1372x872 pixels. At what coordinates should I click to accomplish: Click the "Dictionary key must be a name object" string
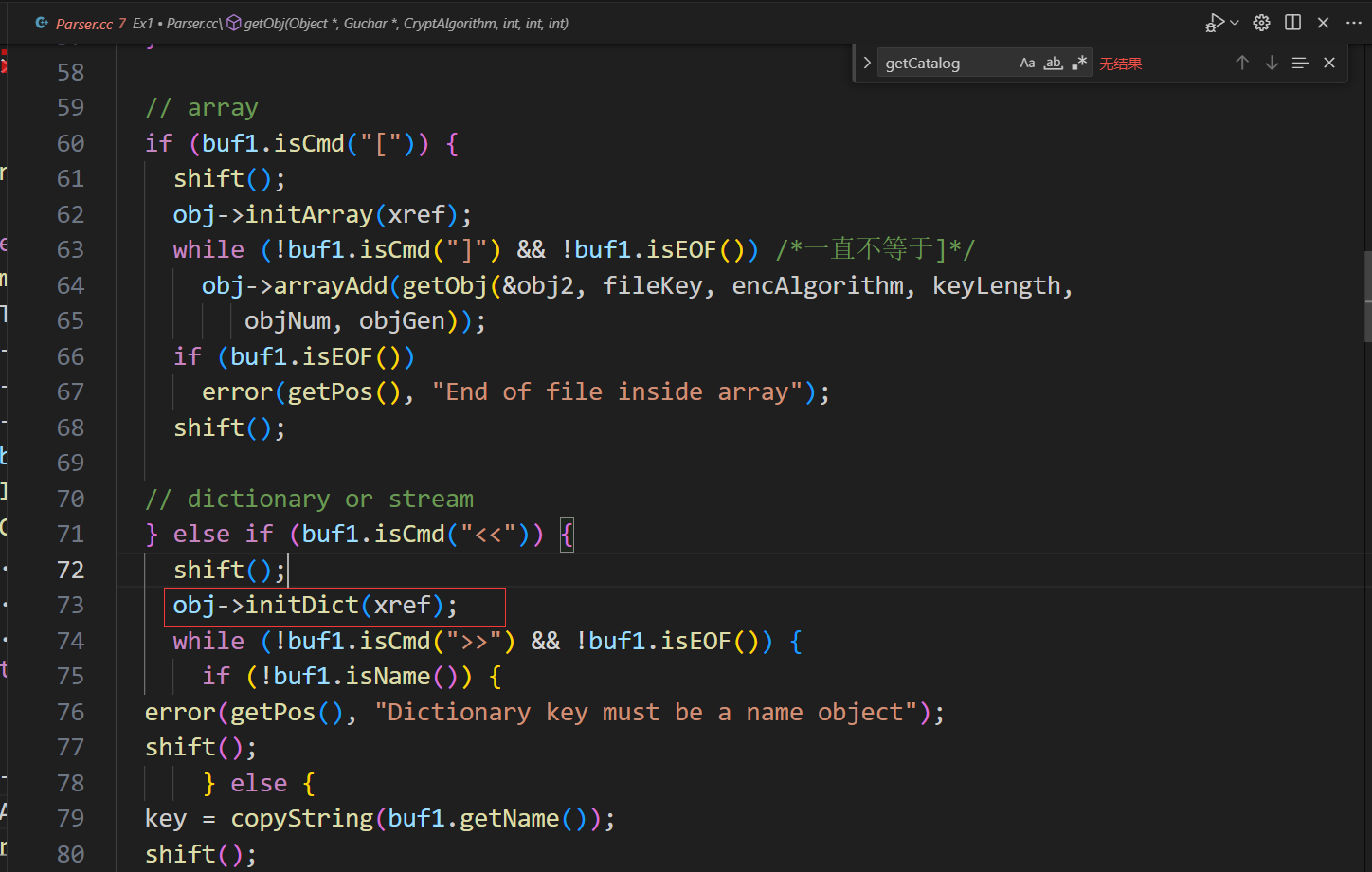[x=646, y=712]
